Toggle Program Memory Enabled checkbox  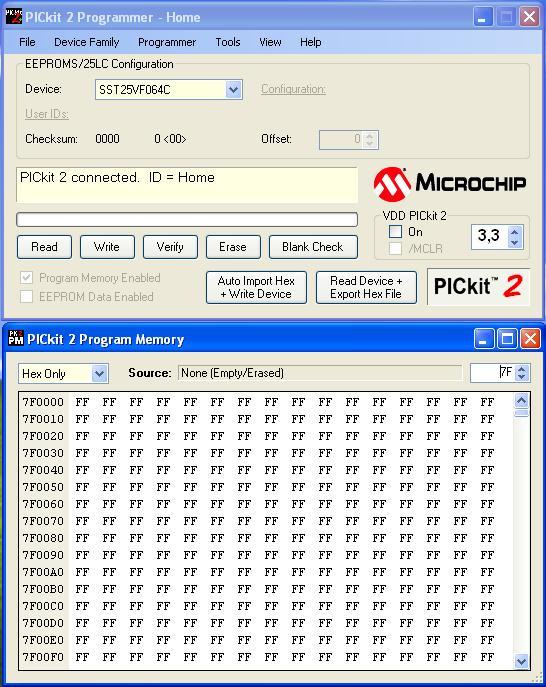pyautogui.click(x=26, y=278)
